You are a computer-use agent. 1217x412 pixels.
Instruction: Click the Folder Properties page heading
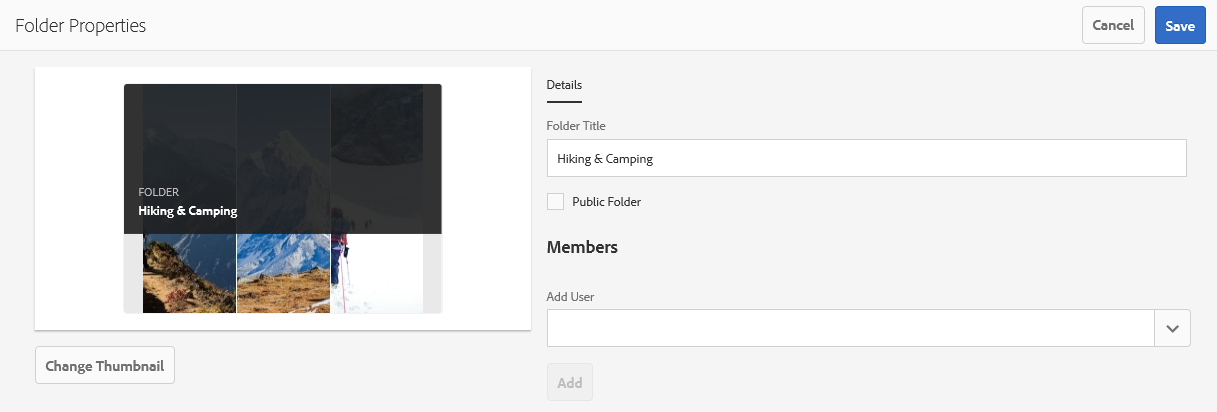[81, 26]
